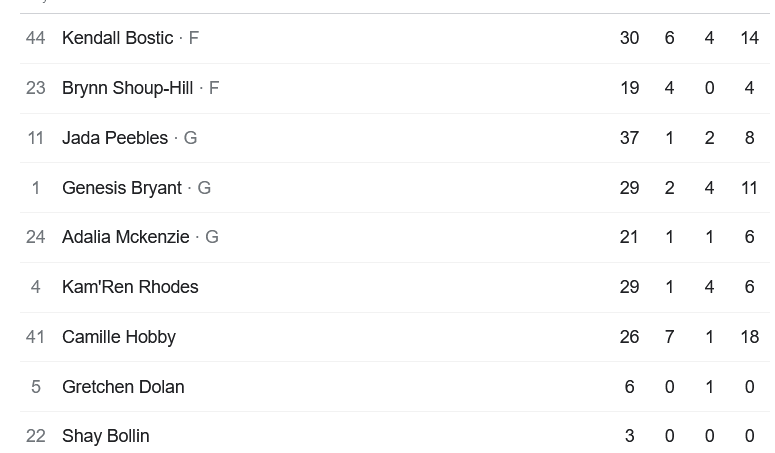Click the value 14 in Kendall Bostic's row
The image size is (775, 453).
749,38
